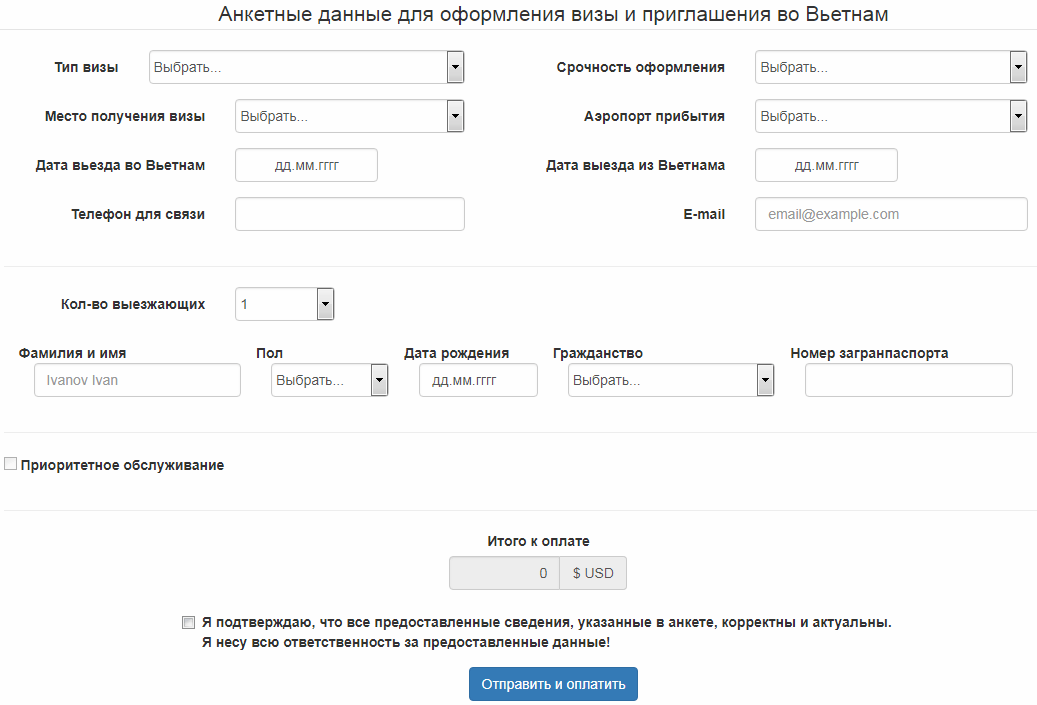Open the Кол-во выезжающих dropdown
This screenshot has width=1037, height=705.
pyautogui.click(x=285, y=304)
